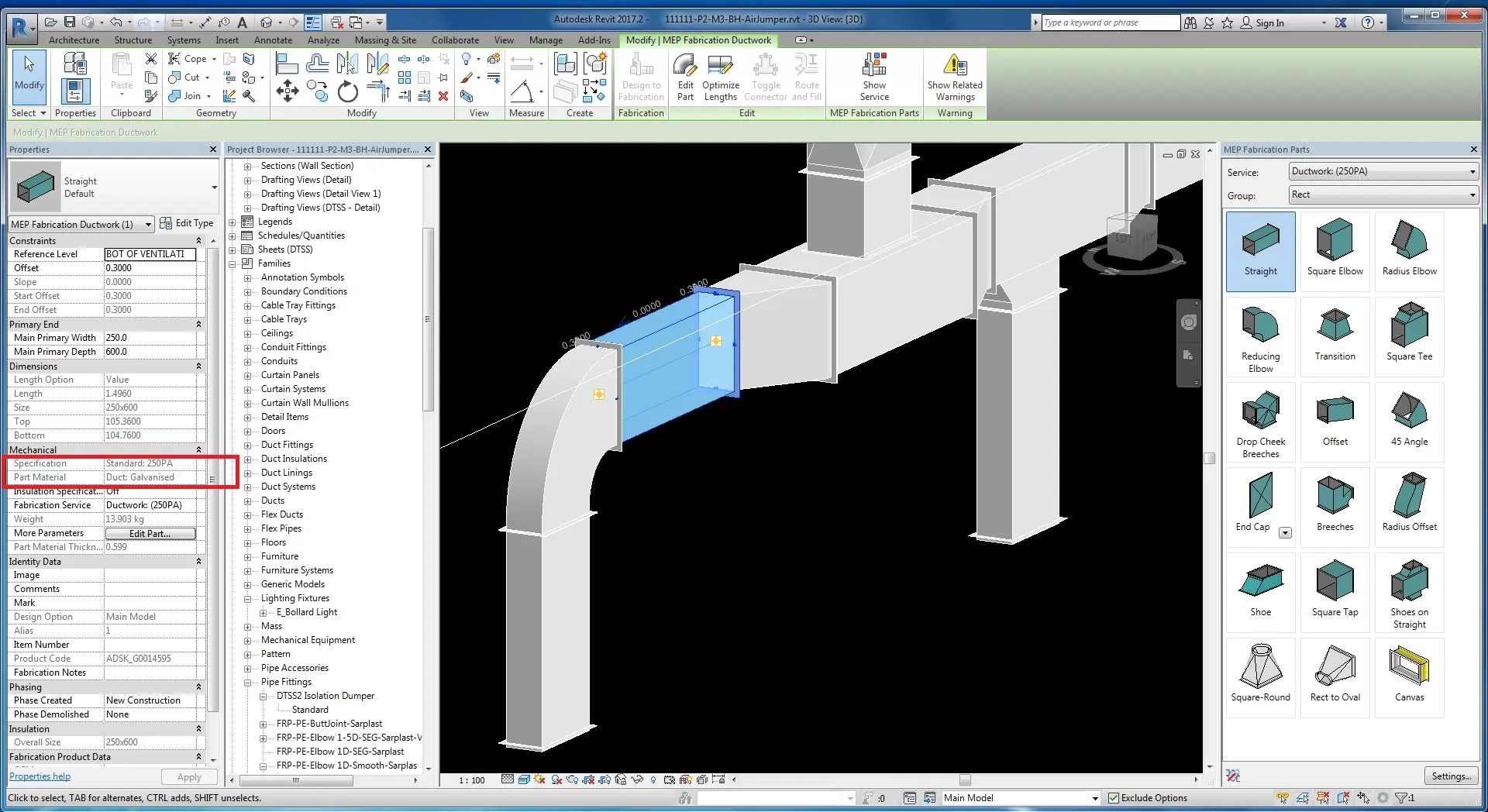
Task: Click the keyword search box
Action: [1110, 23]
